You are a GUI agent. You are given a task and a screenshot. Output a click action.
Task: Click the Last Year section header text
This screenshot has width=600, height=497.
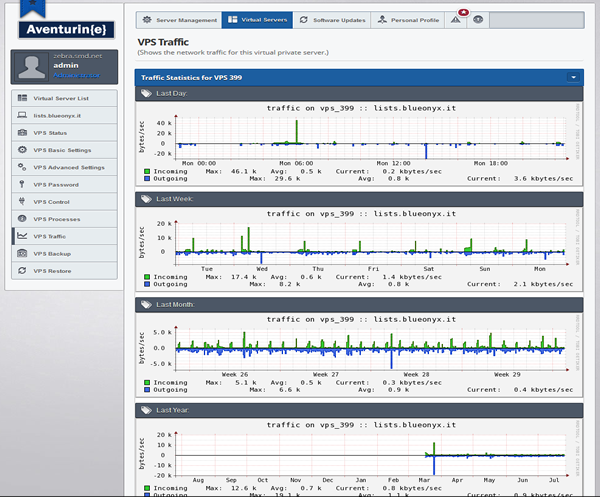tap(173, 410)
